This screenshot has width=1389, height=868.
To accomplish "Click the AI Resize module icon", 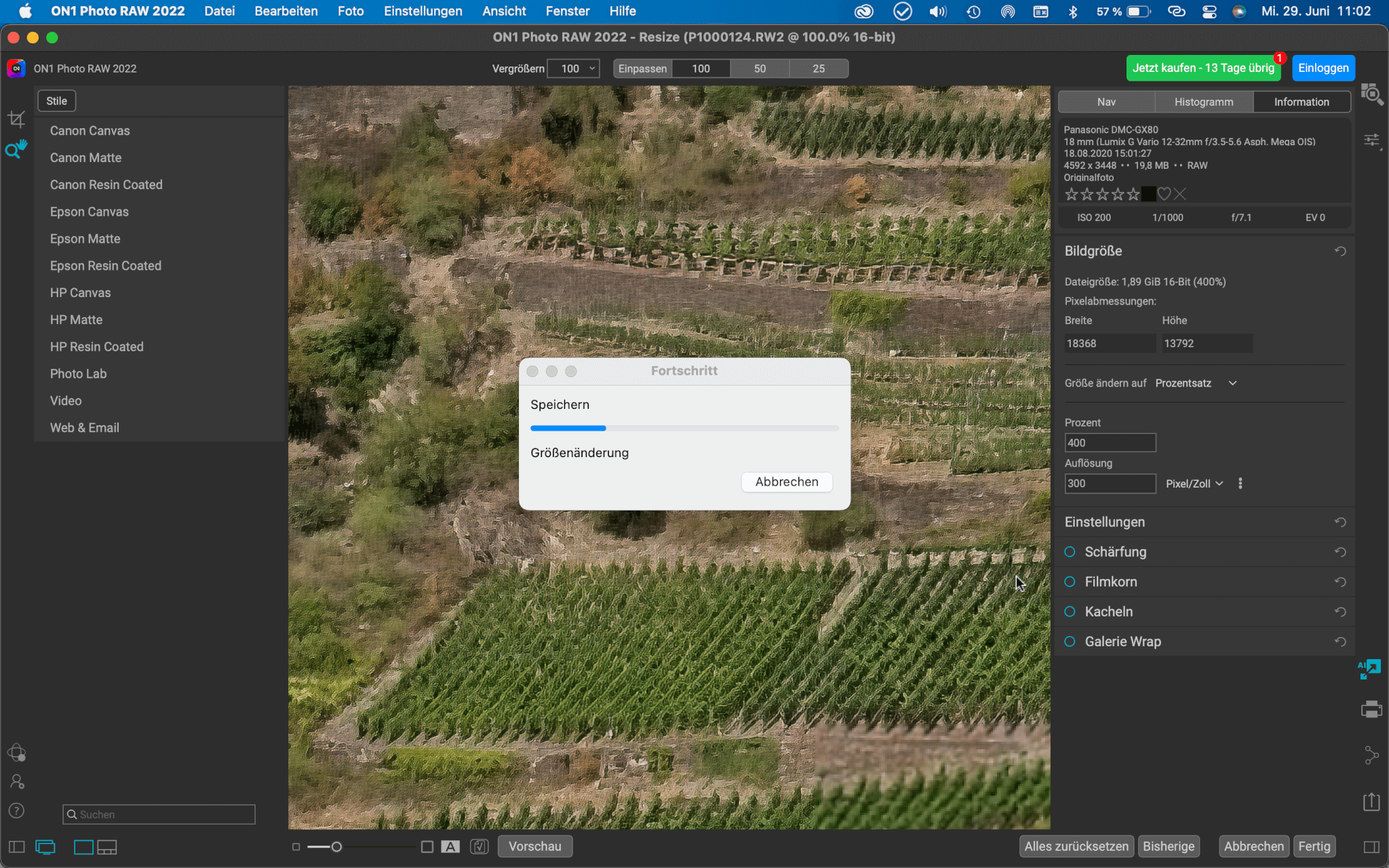I will (x=1370, y=669).
